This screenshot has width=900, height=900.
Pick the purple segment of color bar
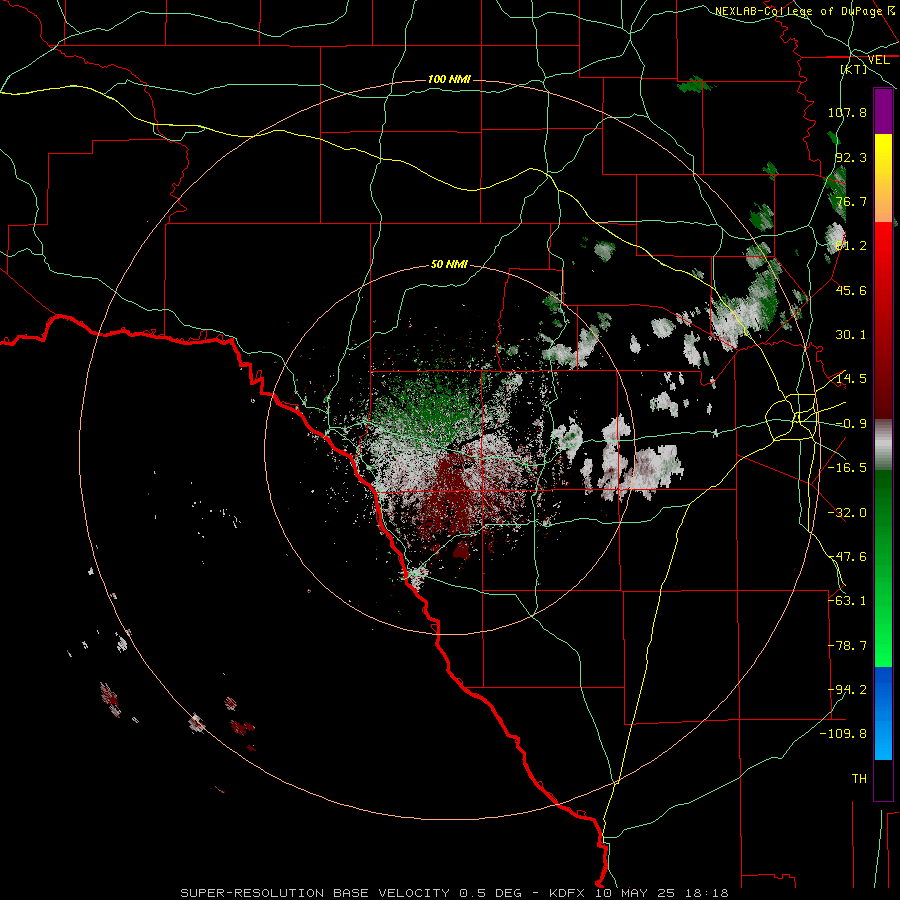click(883, 112)
